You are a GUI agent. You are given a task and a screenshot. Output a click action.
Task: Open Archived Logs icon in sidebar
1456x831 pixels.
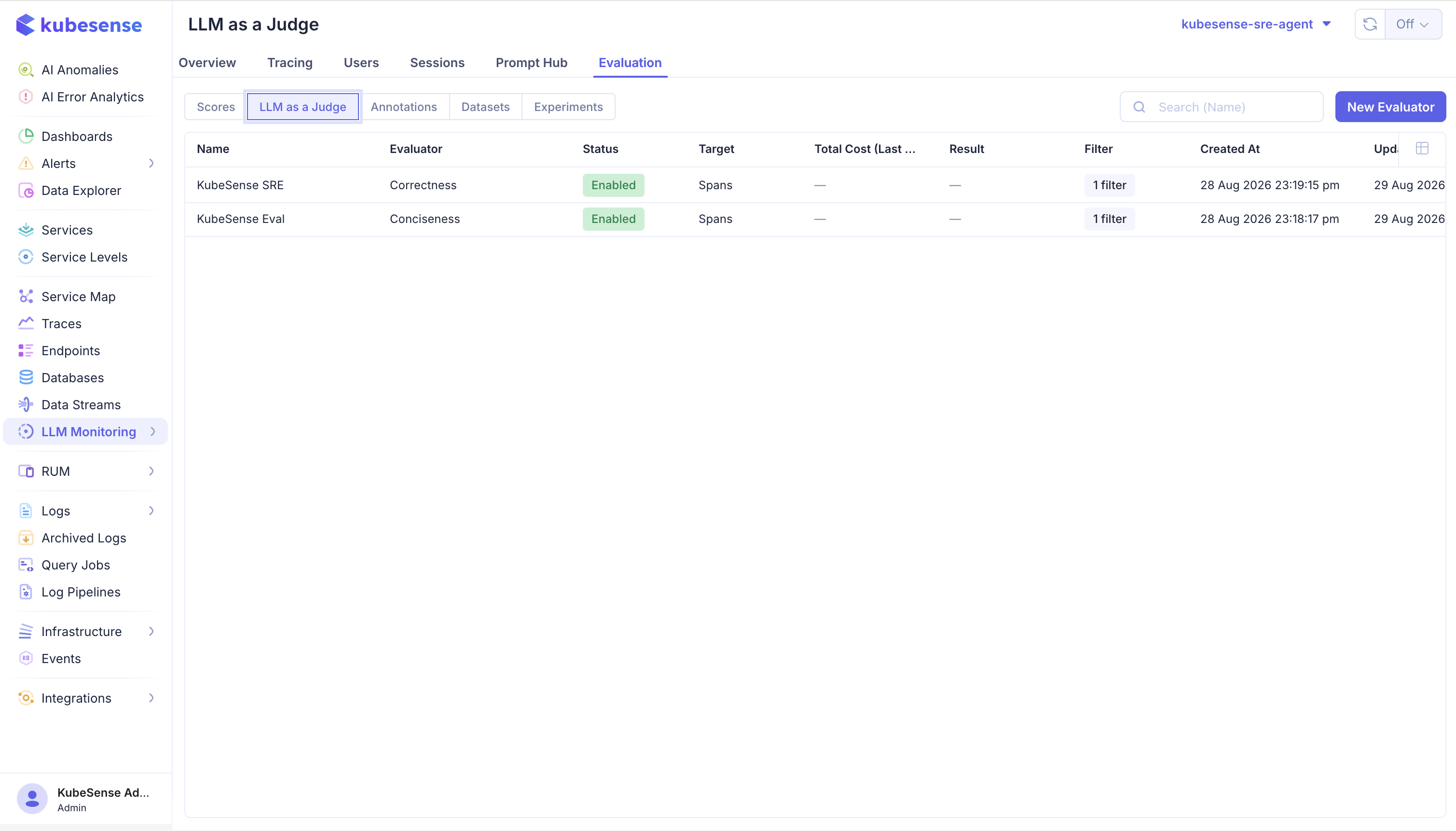tap(26, 538)
